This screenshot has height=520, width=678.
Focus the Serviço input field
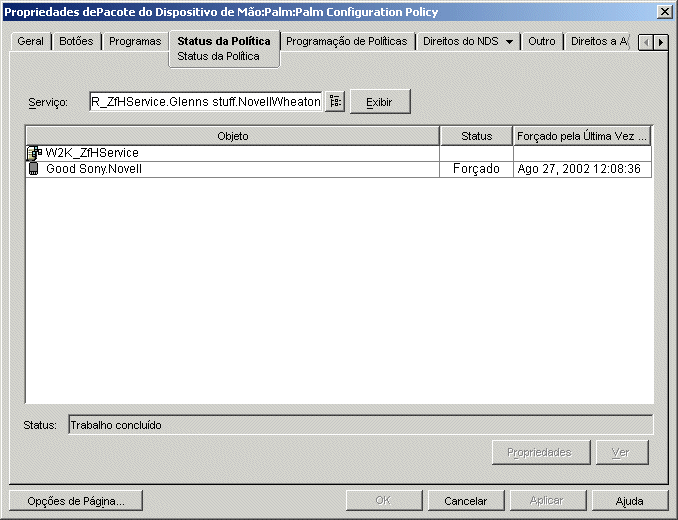[206, 102]
